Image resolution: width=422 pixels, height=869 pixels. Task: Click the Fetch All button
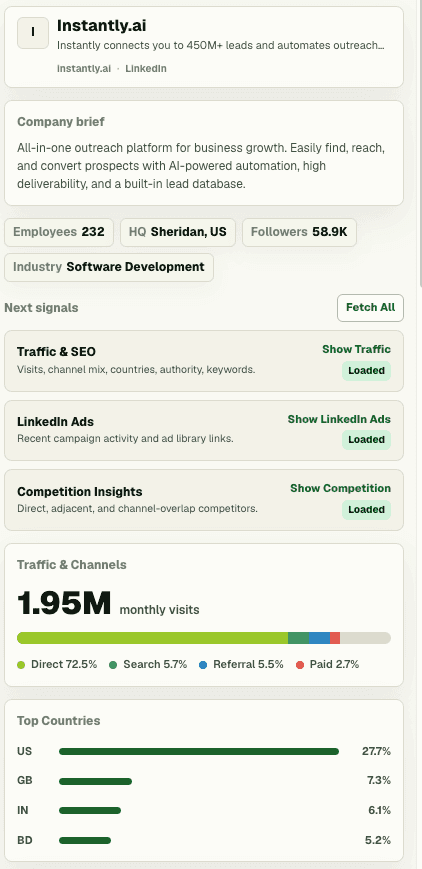(x=370, y=308)
